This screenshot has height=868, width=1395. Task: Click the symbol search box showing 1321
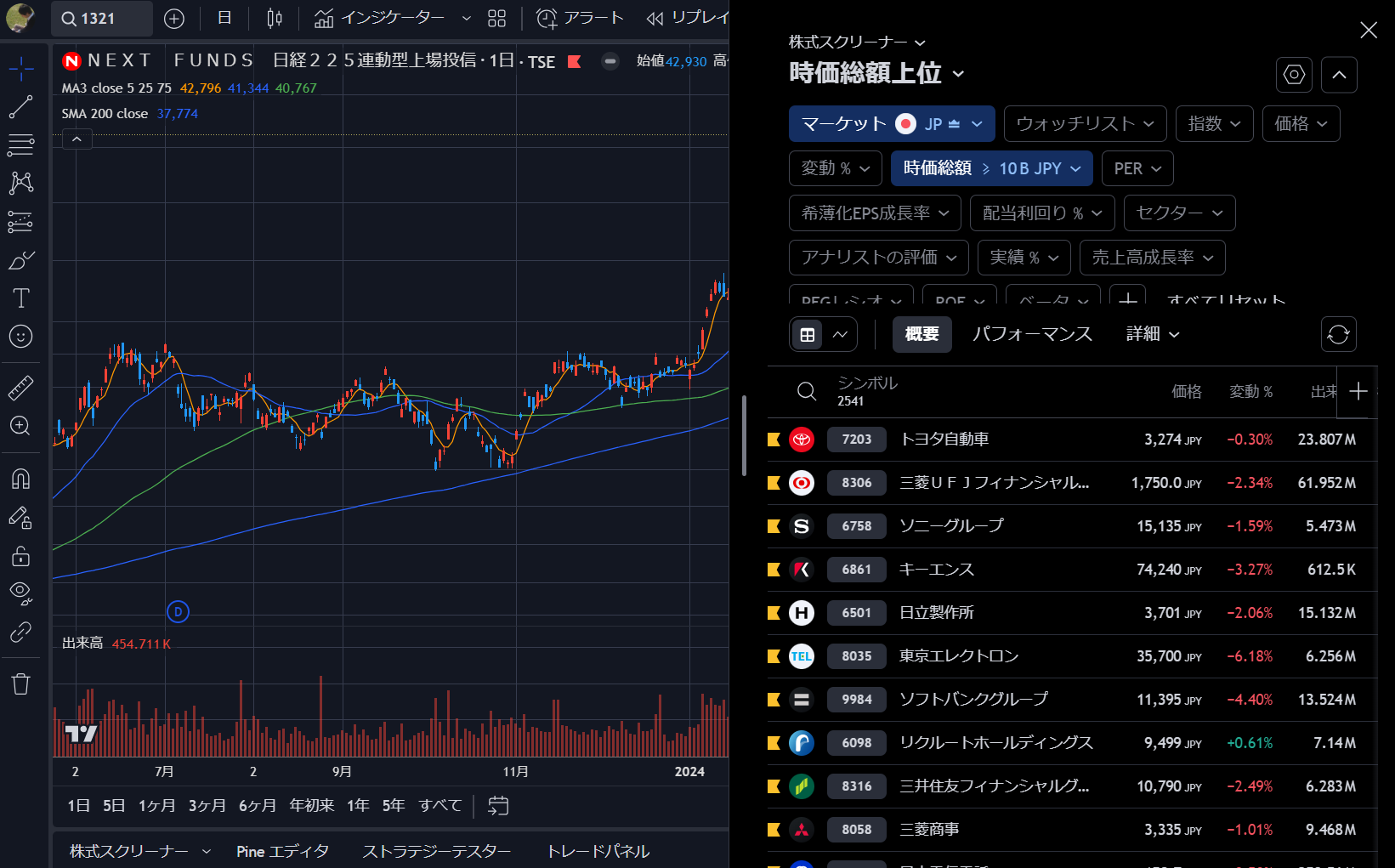tap(101, 18)
